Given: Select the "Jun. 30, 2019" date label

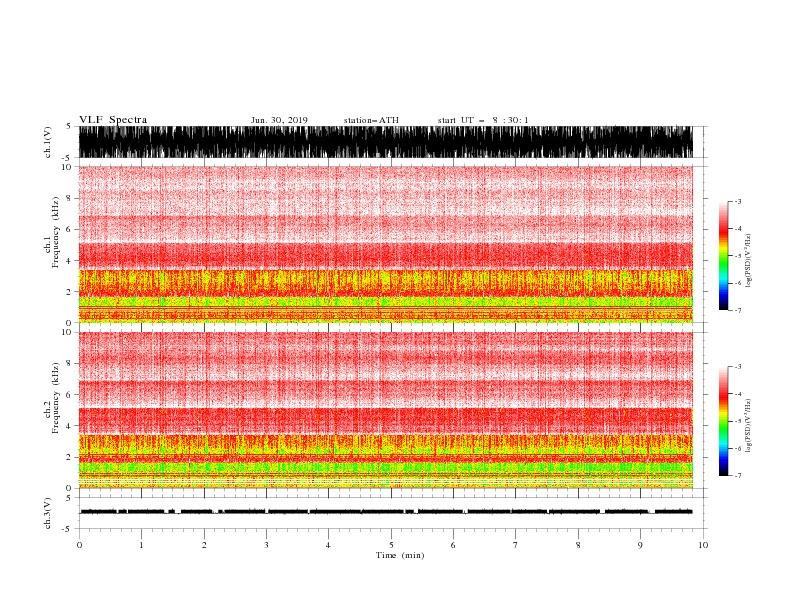Looking at the screenshot, I should (x=279, y=120).
